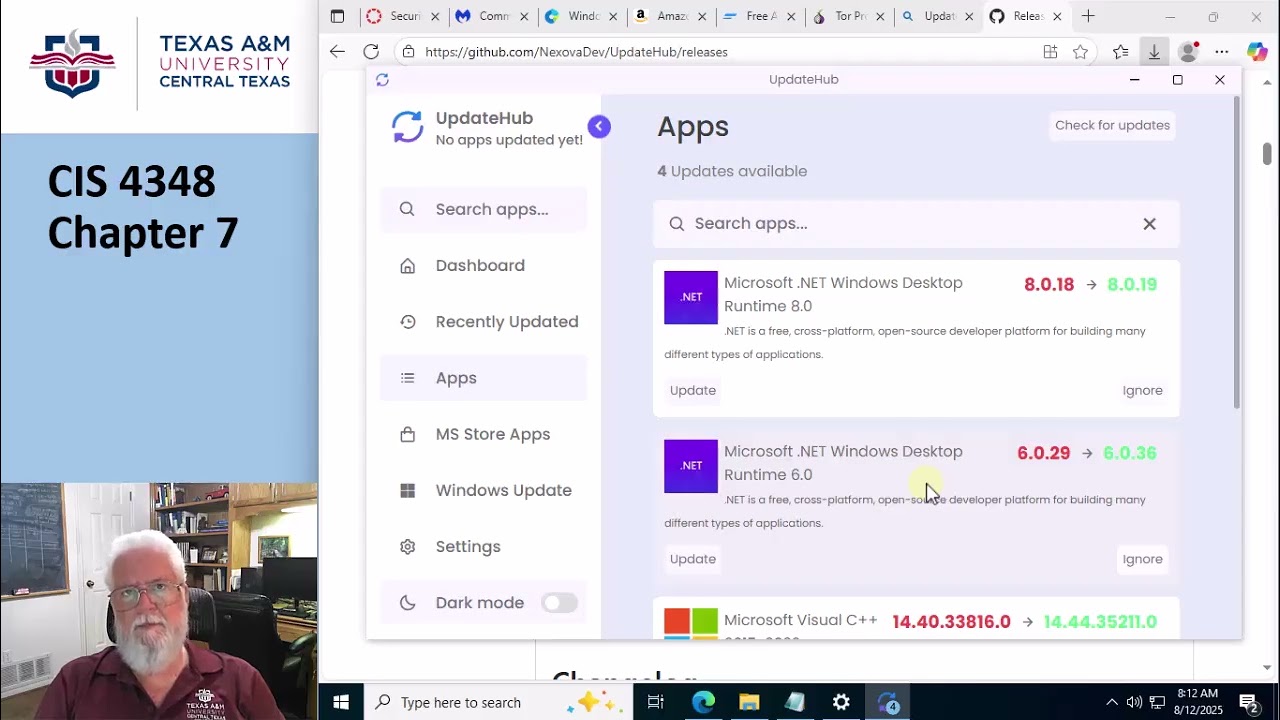Click the magnifier icon in main search box
1280x720 pixels.
pos(677,224)
